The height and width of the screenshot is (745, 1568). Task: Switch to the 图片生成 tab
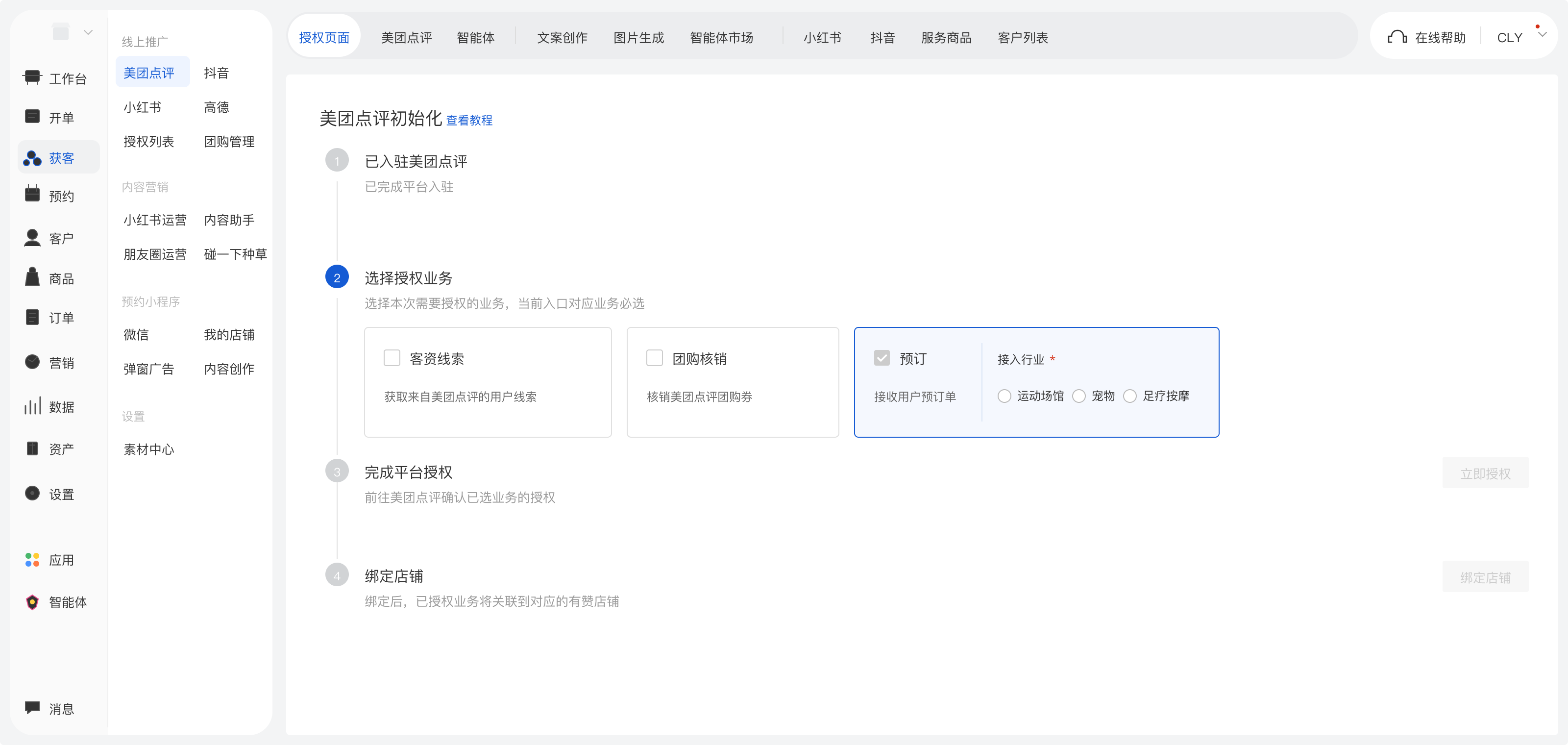[638, 37]
